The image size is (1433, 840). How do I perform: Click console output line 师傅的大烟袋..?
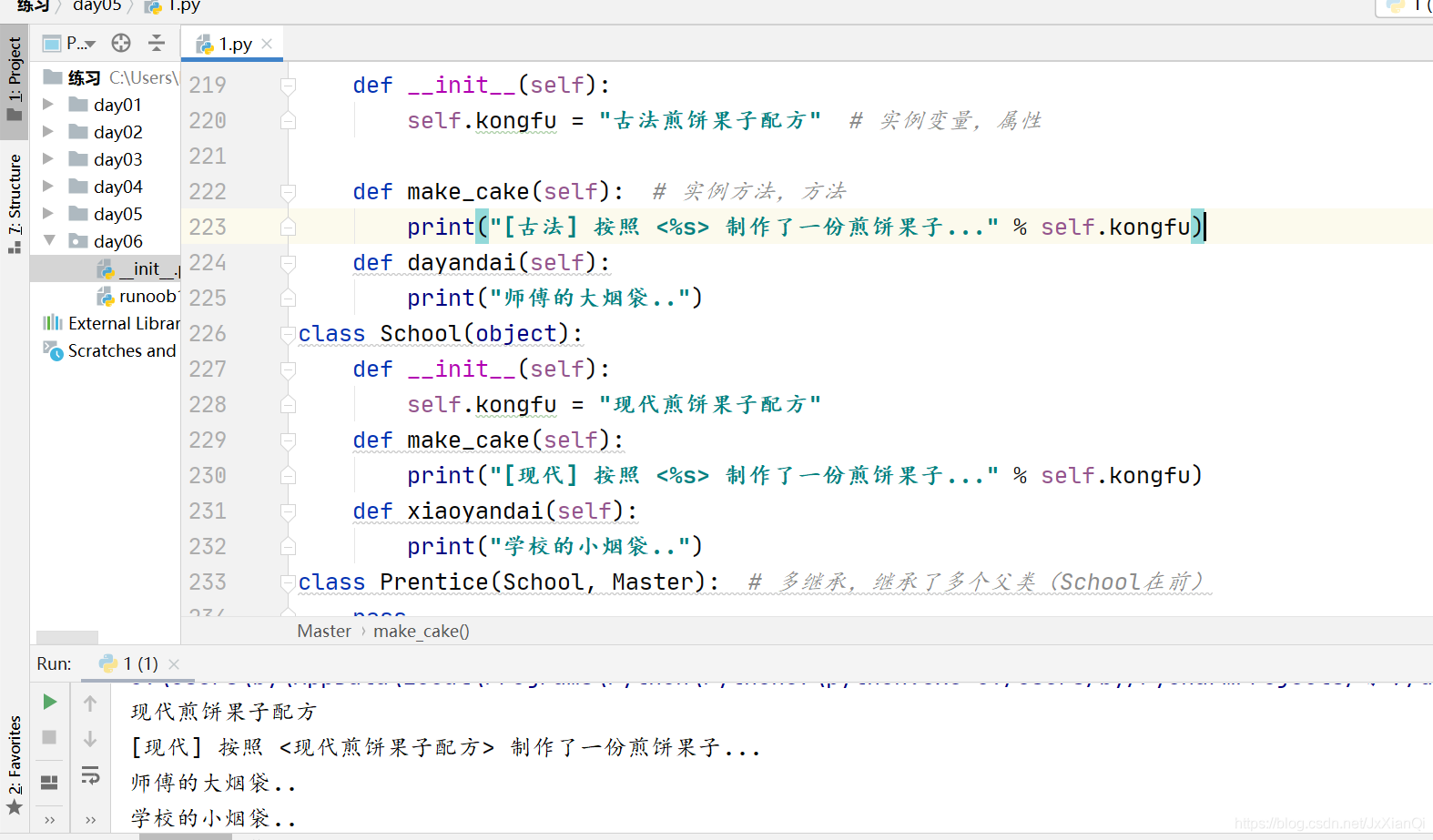pos(213,783)
